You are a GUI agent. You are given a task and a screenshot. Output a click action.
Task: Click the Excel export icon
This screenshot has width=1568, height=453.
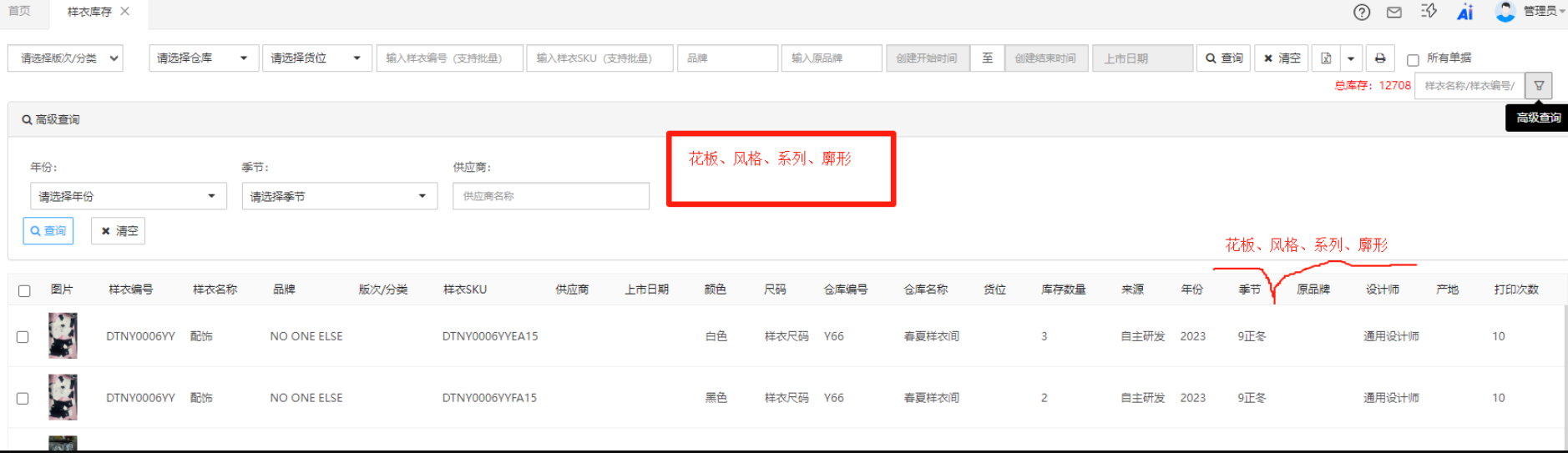[x=1326, y=58]
